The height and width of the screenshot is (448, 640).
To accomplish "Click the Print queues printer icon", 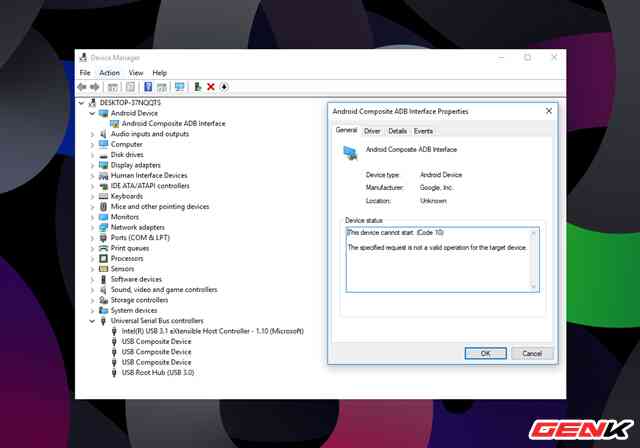I will [x=104, y=248].
